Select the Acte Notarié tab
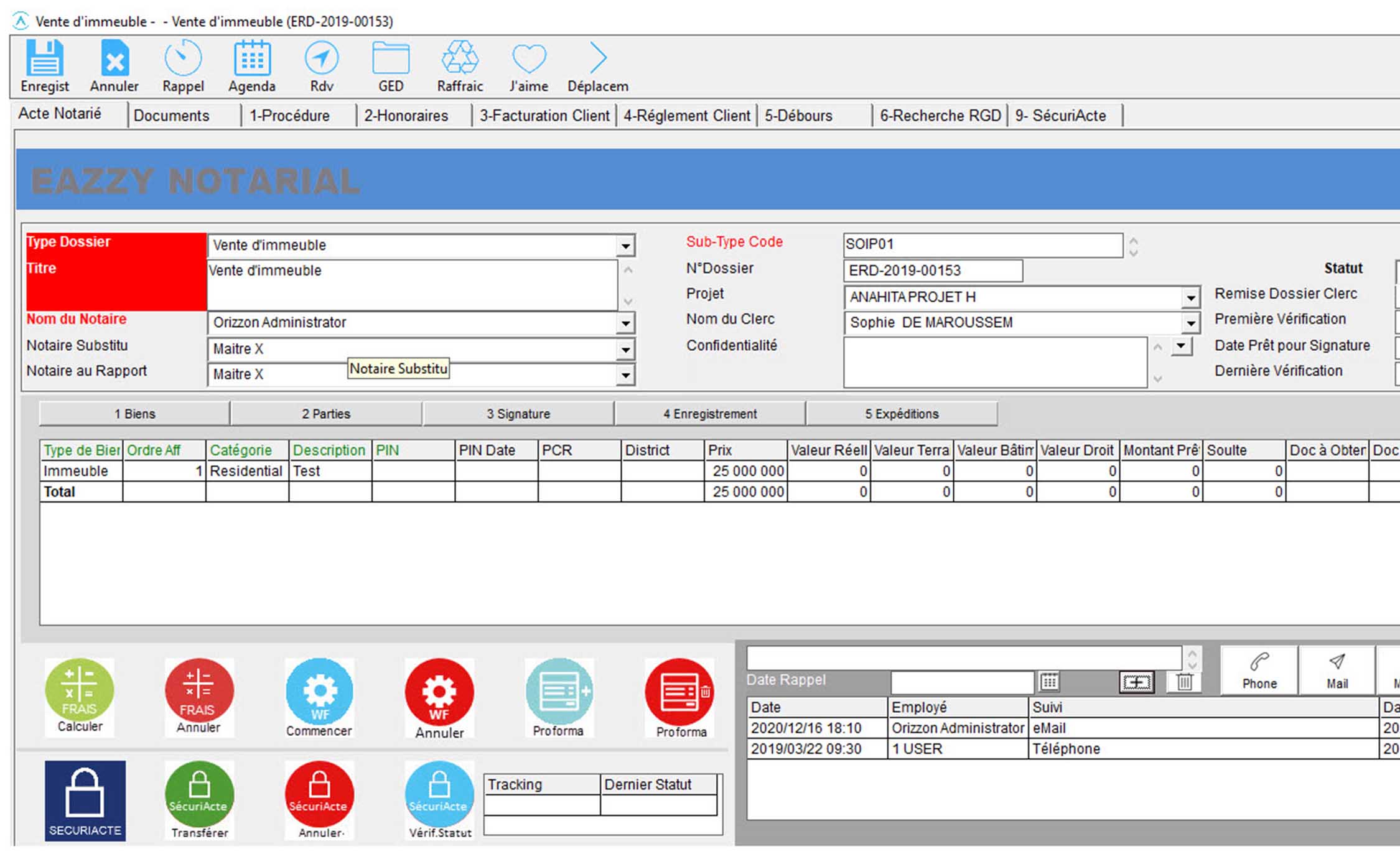 [68, 114]
